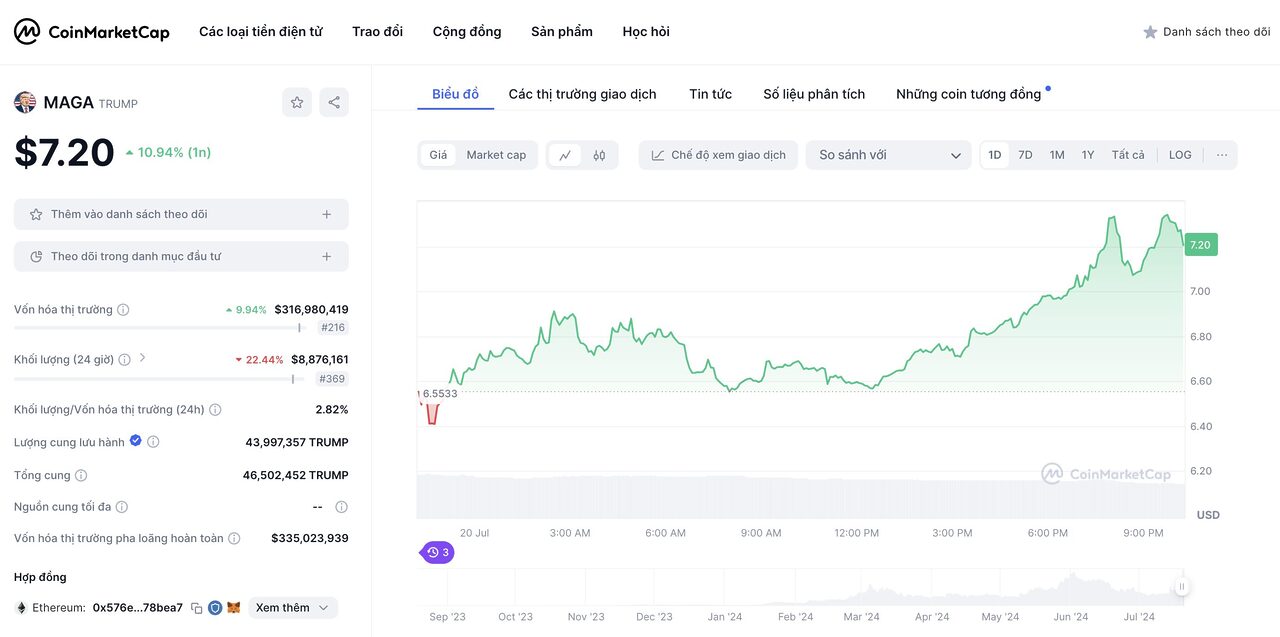This screenshot has height=637, width=1280.
Task: Click the 46,502,452 TRUMP total supply value
Action: pyautogui.click(x=296, y=475)
